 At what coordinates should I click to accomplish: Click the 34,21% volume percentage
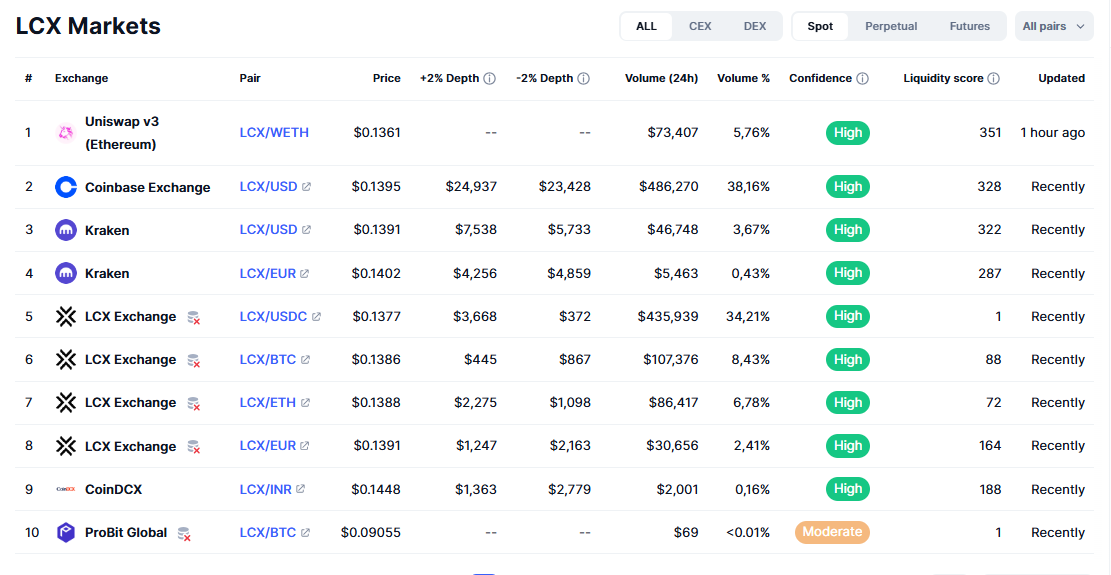(x=748, y=317)
